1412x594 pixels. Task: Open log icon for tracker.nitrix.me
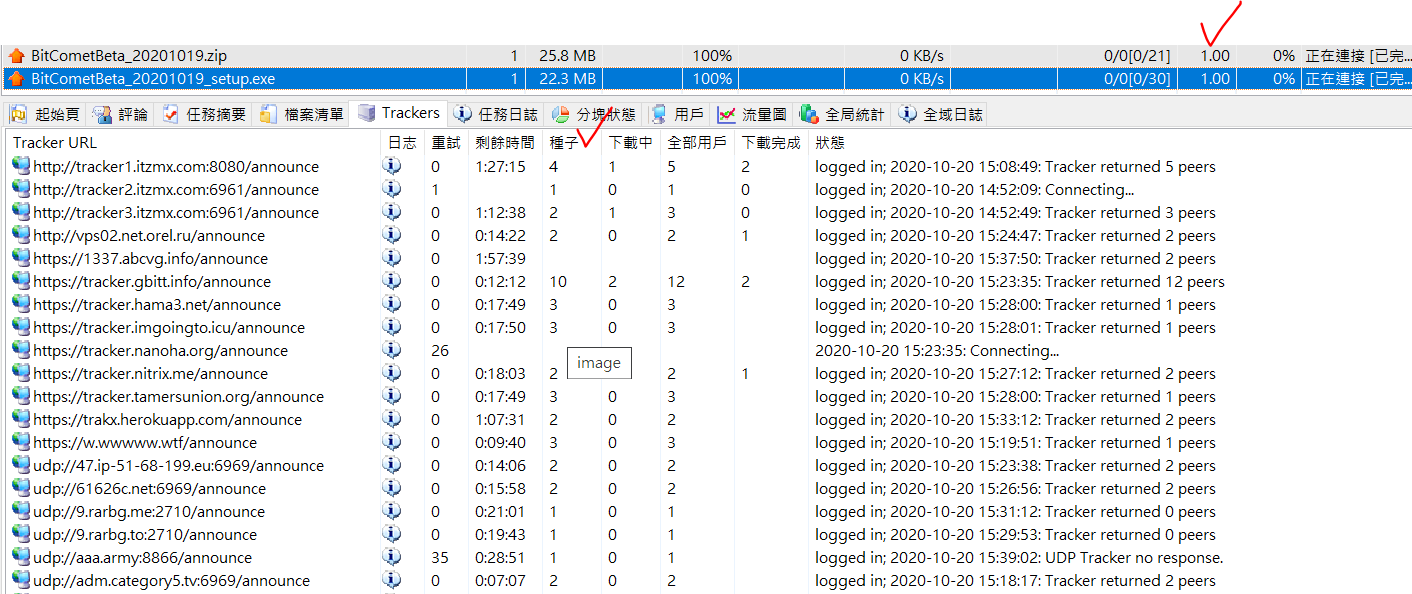click(392, 373)
